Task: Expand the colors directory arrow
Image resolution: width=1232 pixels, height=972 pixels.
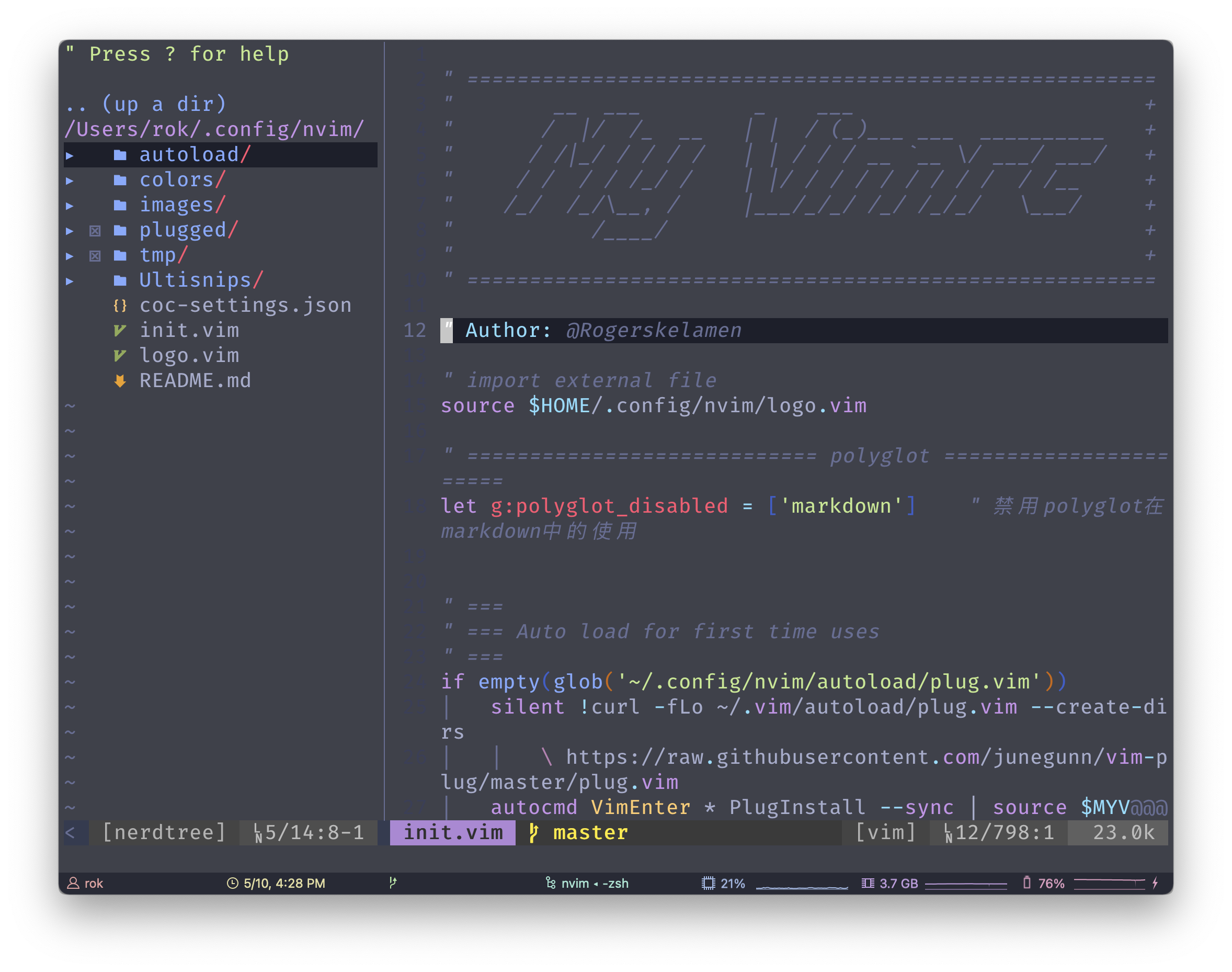Action: (x=70, y=180)
